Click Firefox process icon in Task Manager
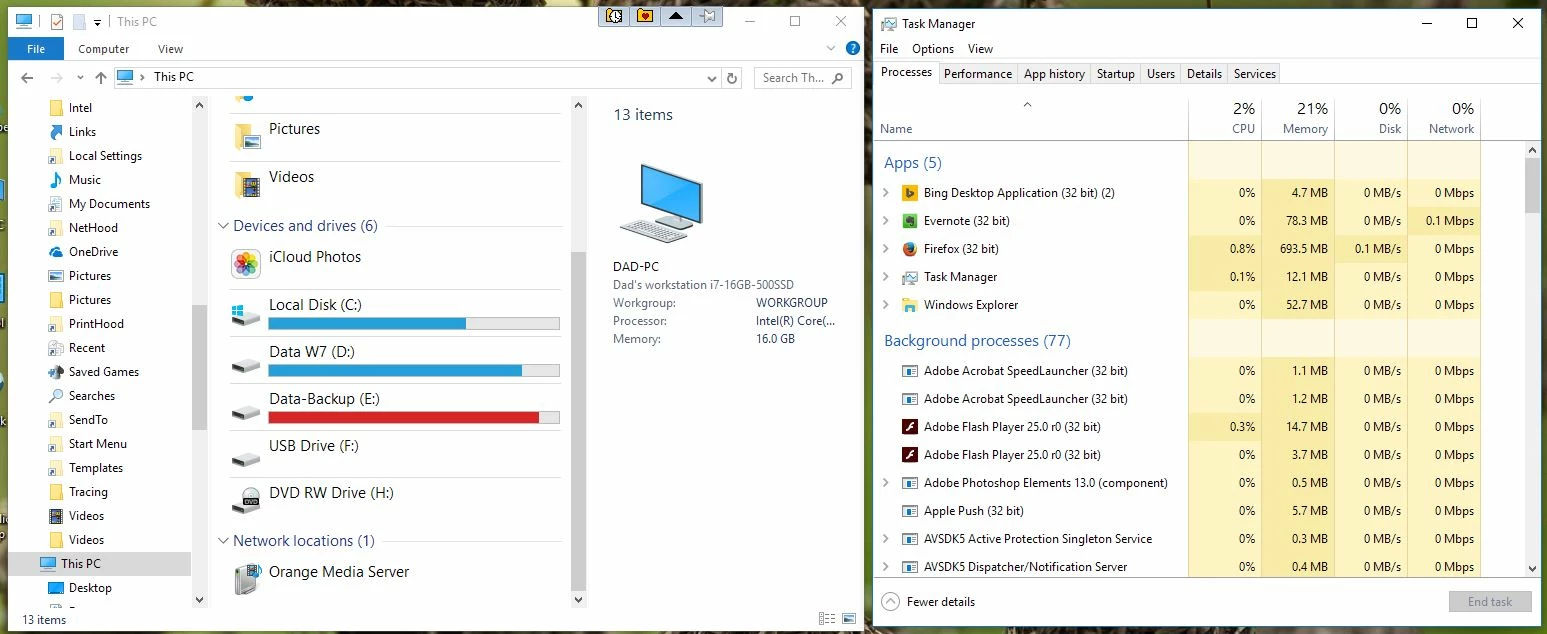 pos(910,249)
